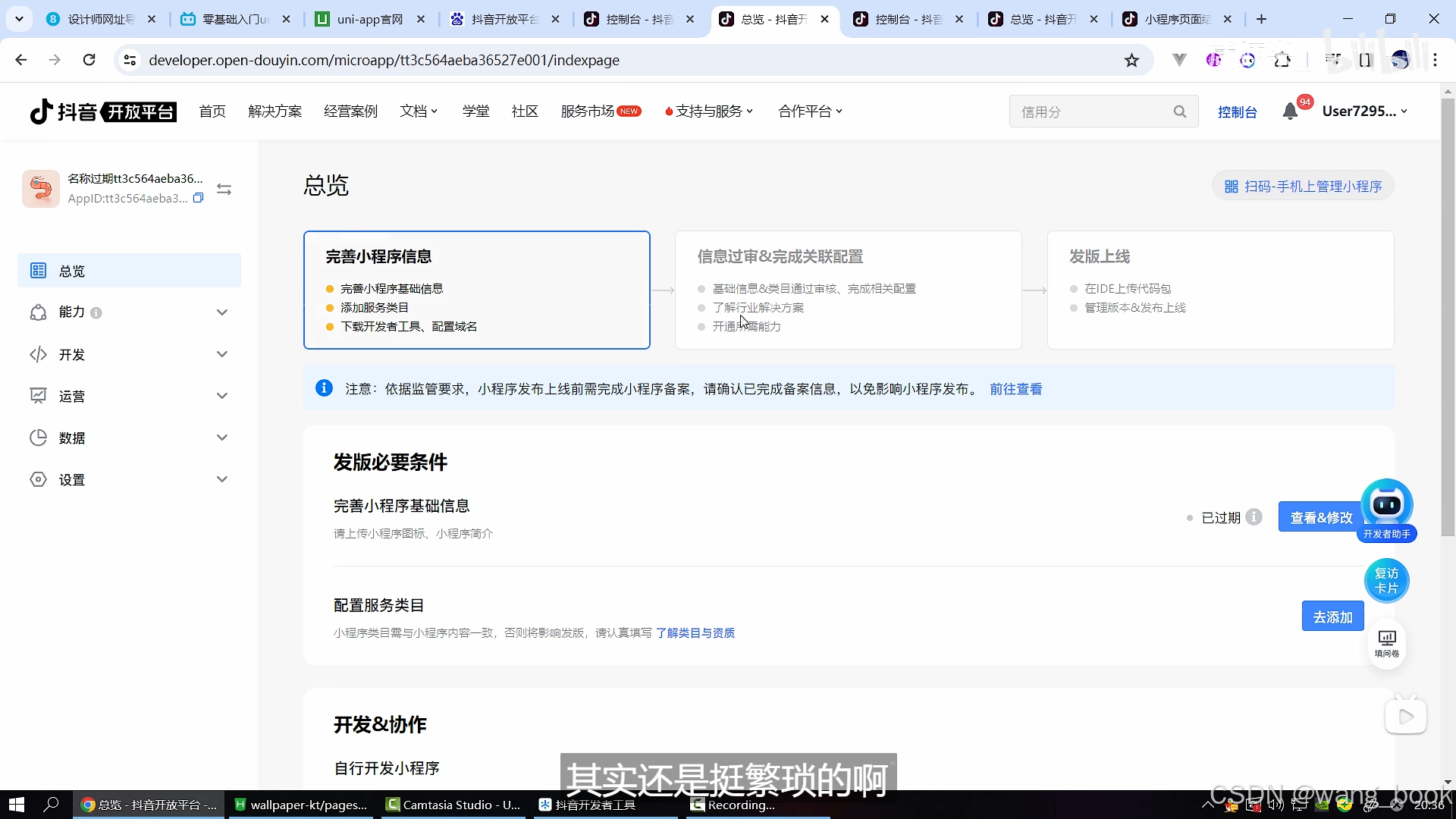Open Camtasia Studio in taskbar

(453, 805)
